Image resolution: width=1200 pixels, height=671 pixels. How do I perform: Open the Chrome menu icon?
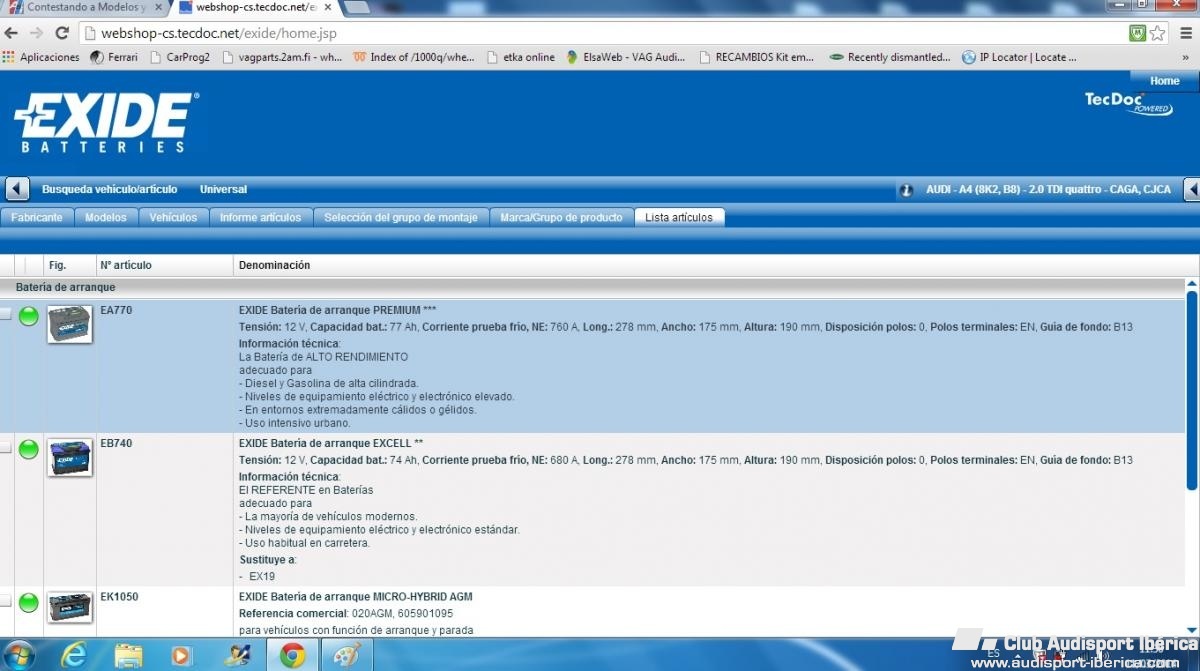point(1185,33)
